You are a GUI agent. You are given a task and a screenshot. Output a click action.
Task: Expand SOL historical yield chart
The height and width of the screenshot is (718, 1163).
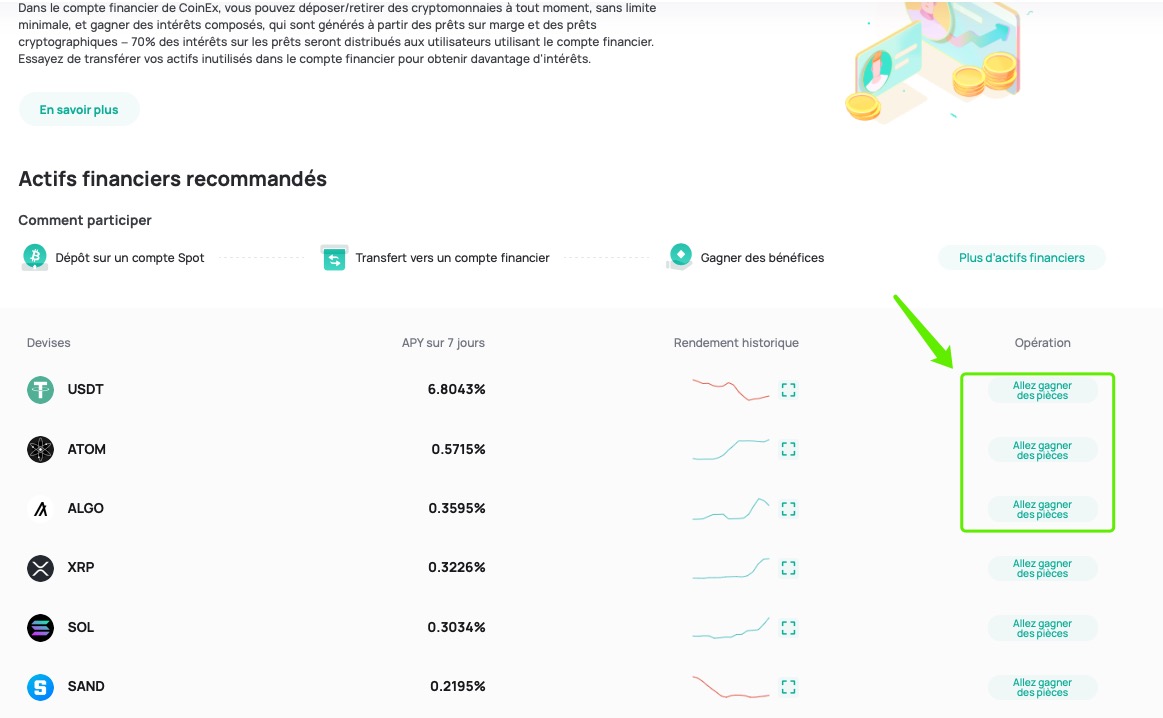[788, 628]
